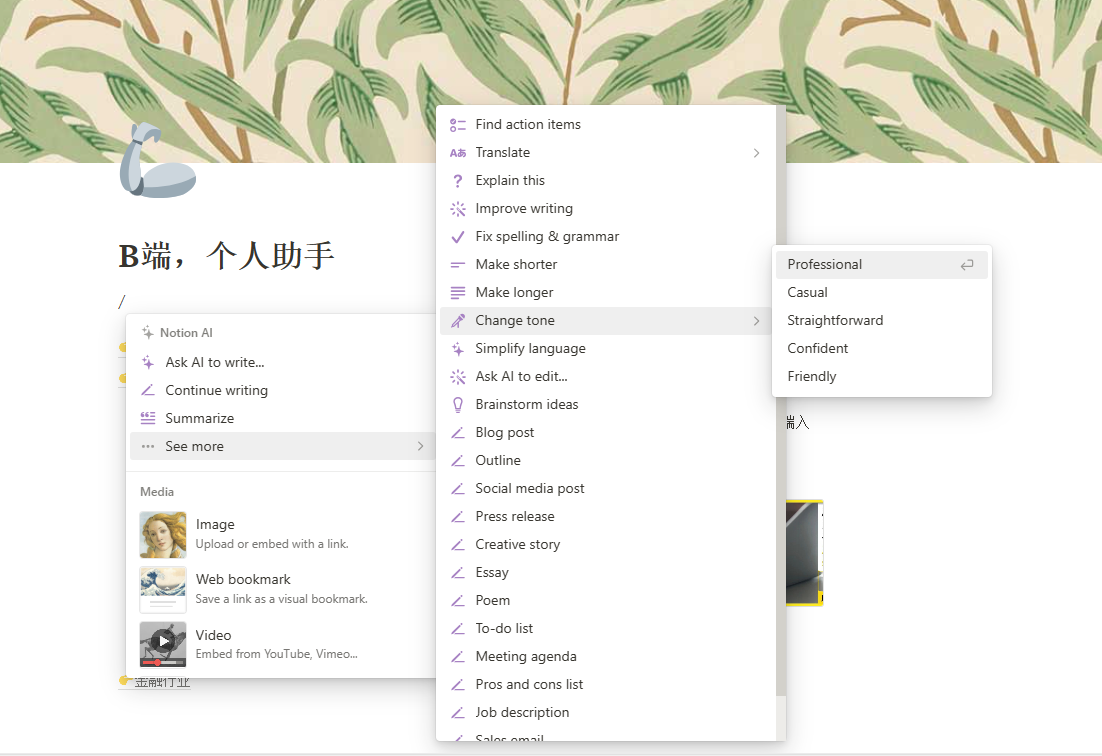Click the AI menu vertical scrollbar

pos(781,400)
